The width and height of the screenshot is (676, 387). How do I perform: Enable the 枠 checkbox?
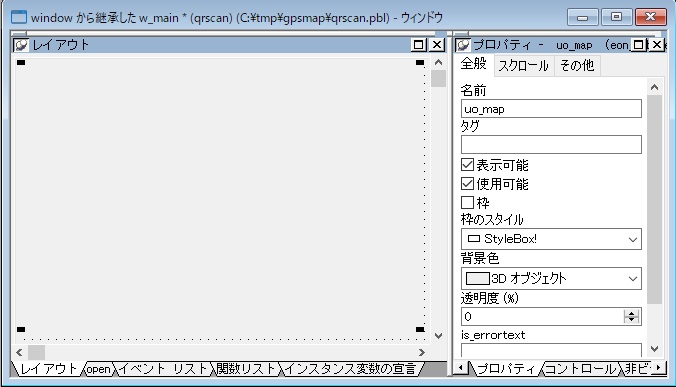467,203
